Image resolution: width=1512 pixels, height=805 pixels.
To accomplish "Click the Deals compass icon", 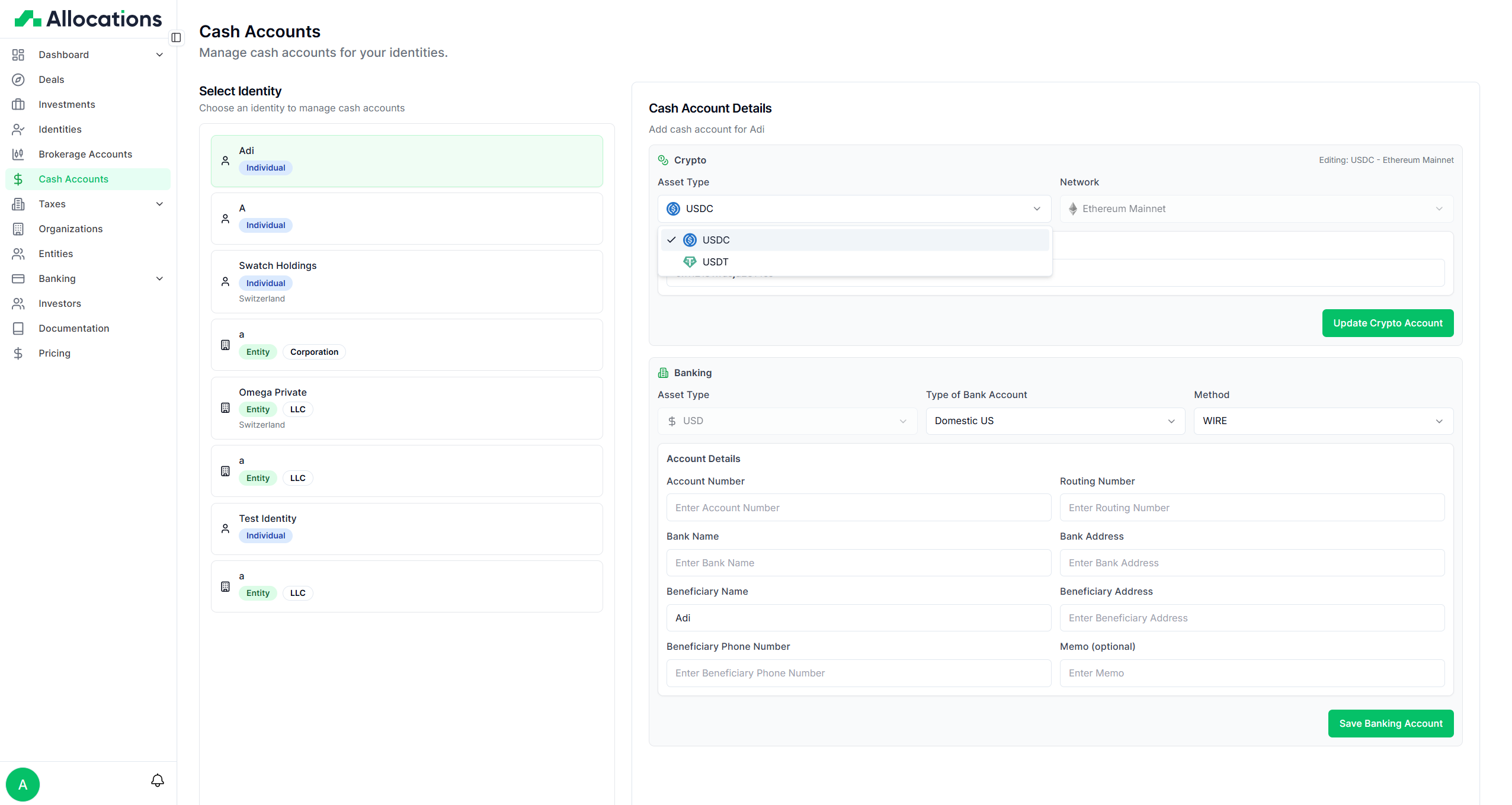I will tap(18, 79).
